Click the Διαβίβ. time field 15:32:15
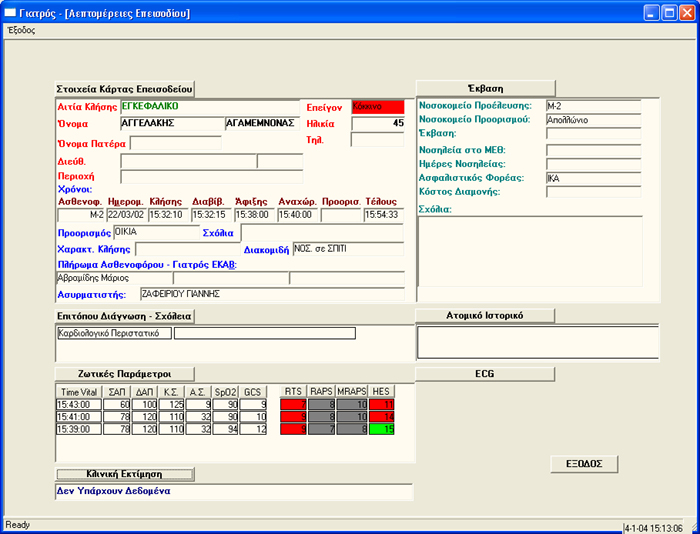This screenshot has height=534, width=700. tap(211, 215)
